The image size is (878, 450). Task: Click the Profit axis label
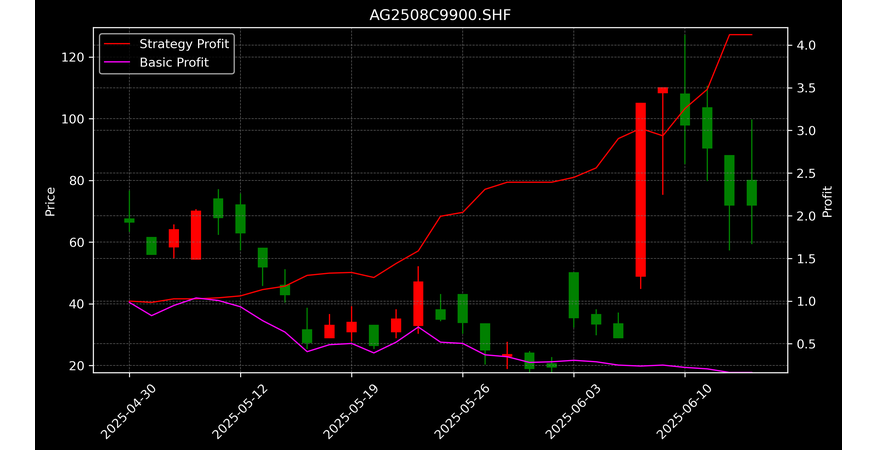(827, 201)
